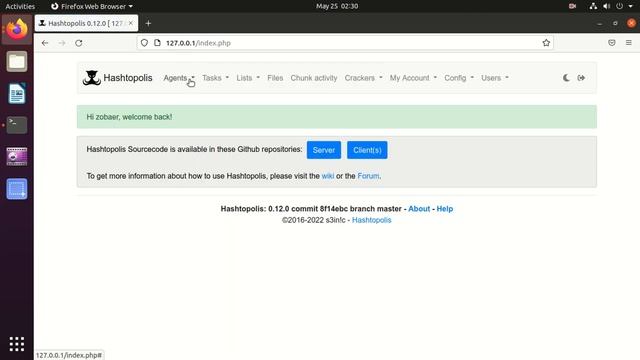Click the browser back arrow

(x=45, y=43)
